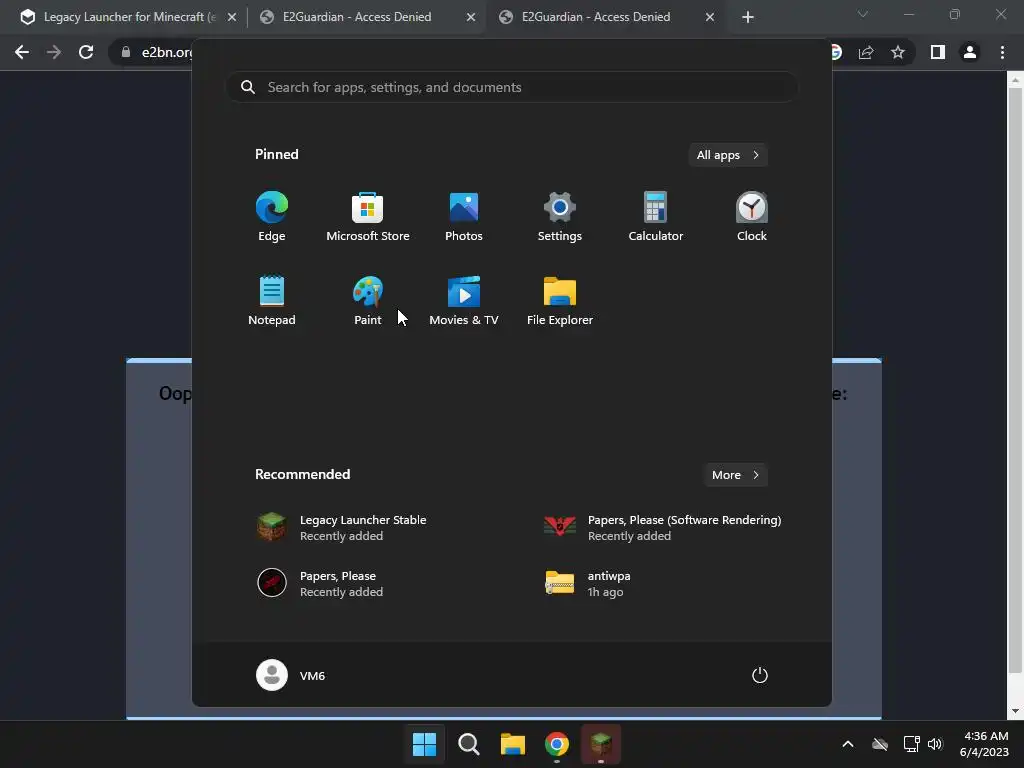Open Notepad from pinned apps
Image resolution: width=1024 pixels, height=768 pixels.
pos(272,300)
